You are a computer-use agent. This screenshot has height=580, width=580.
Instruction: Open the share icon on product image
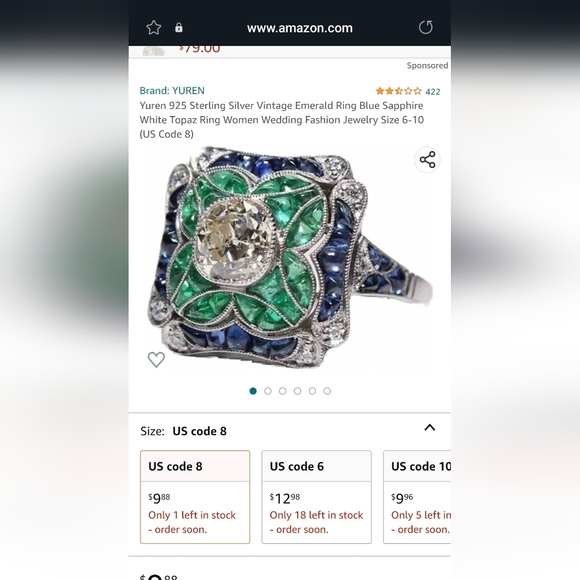(x=427, y=160)
